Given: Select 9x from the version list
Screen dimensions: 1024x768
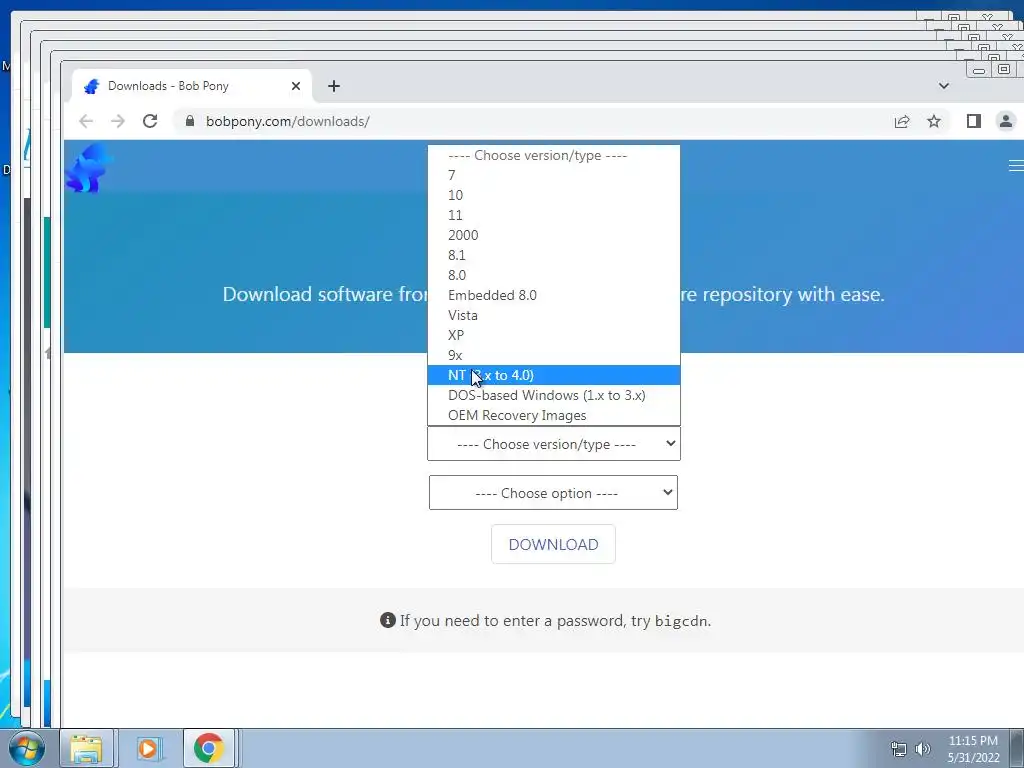Looking at the screenshot, I should coord(554,355).
